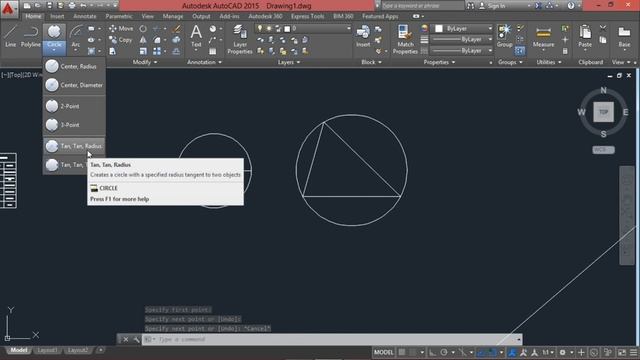
Task: Choose the 2-Point circle option
Action: (74, 106)
